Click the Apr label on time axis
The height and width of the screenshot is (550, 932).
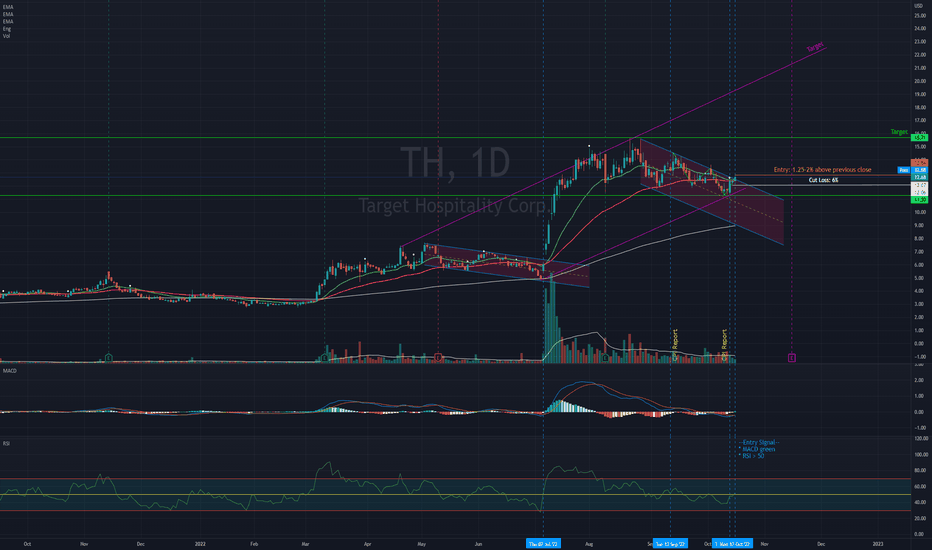tap(367, 543)
